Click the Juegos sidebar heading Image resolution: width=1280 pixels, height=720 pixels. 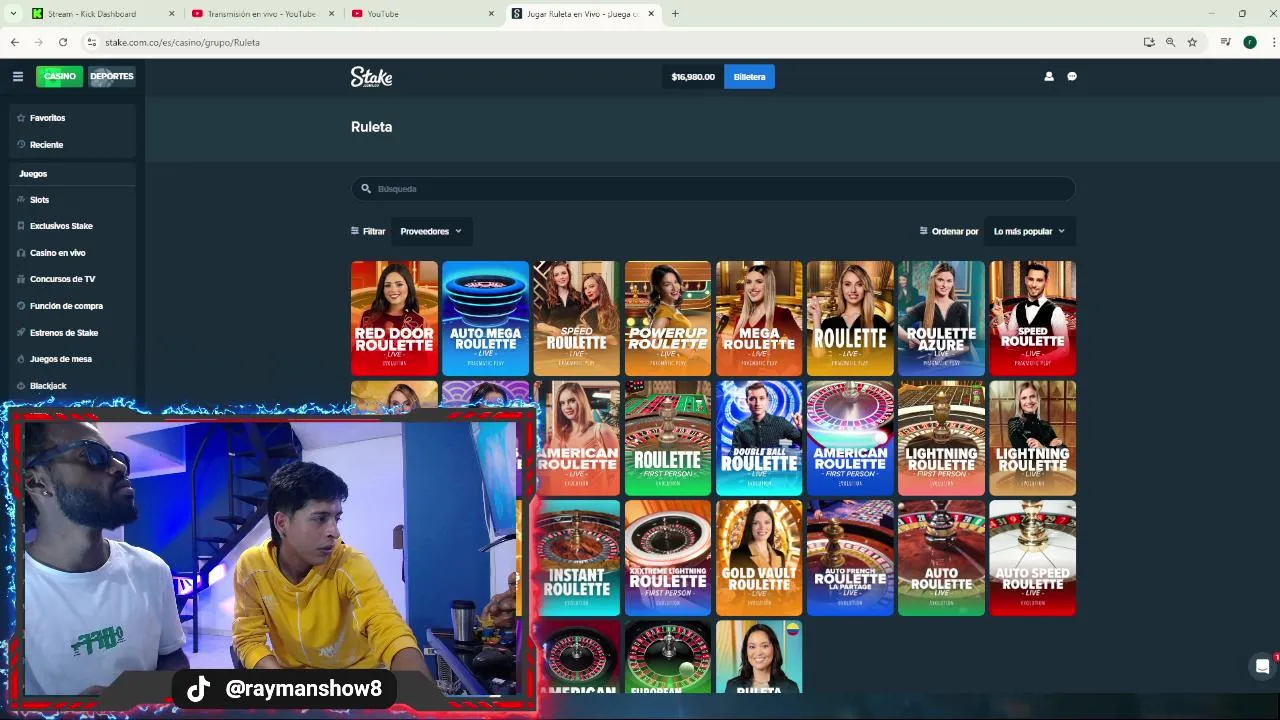pos(33,174)
